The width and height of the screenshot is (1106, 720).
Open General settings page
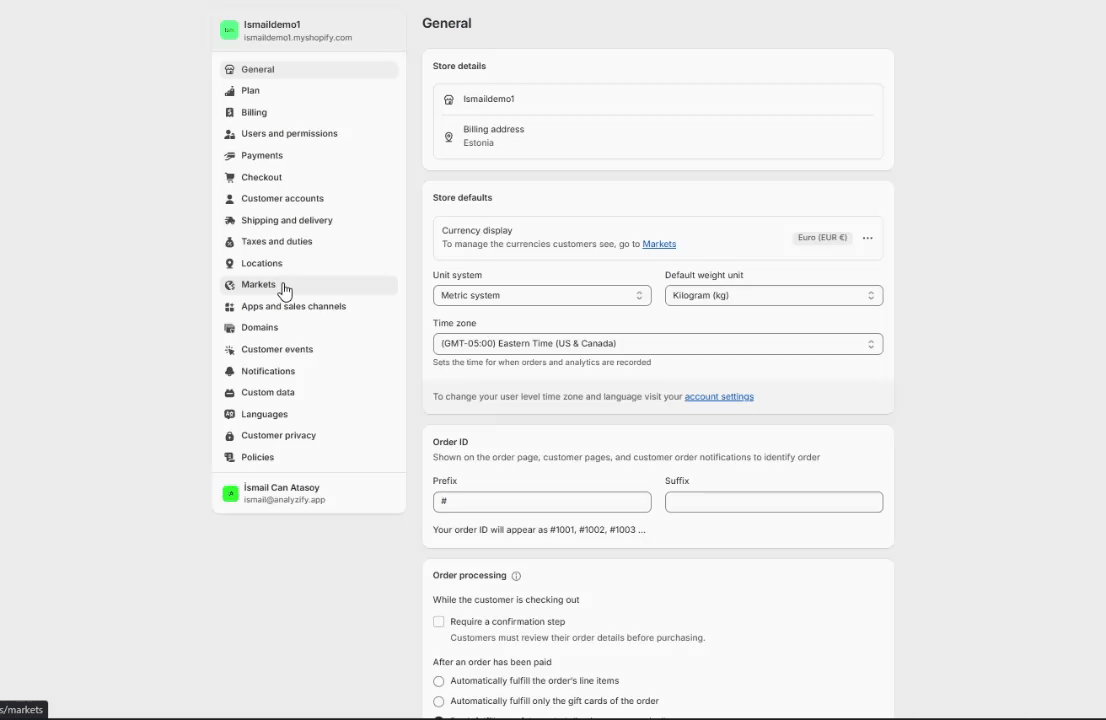309,70
